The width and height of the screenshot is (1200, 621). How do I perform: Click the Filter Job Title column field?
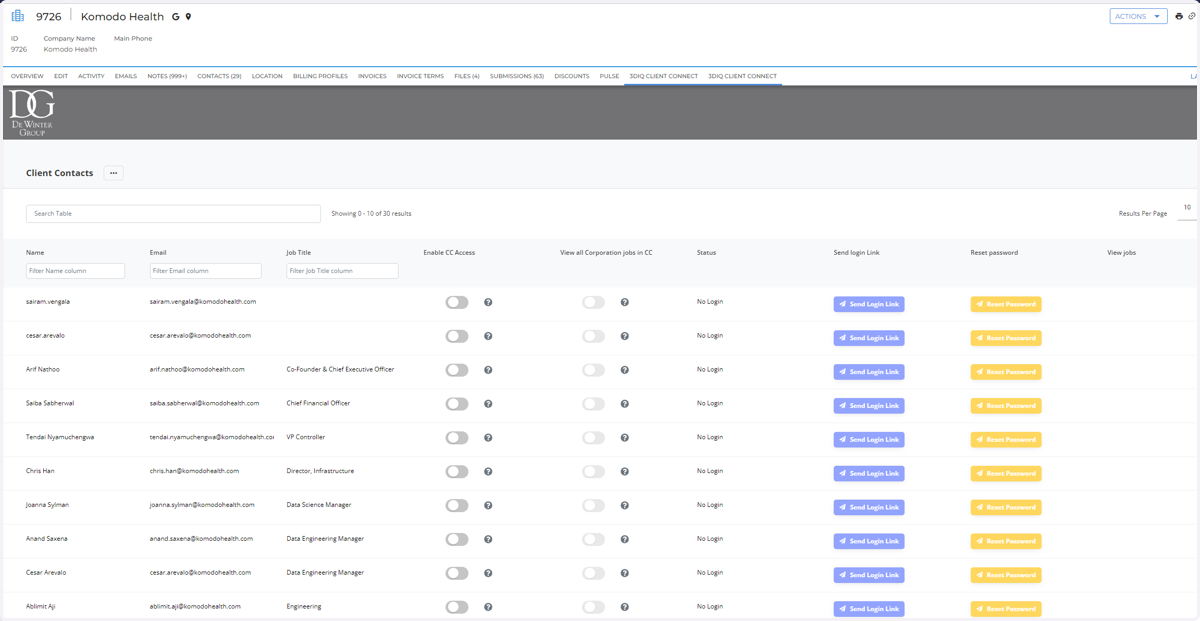[342, 271]
